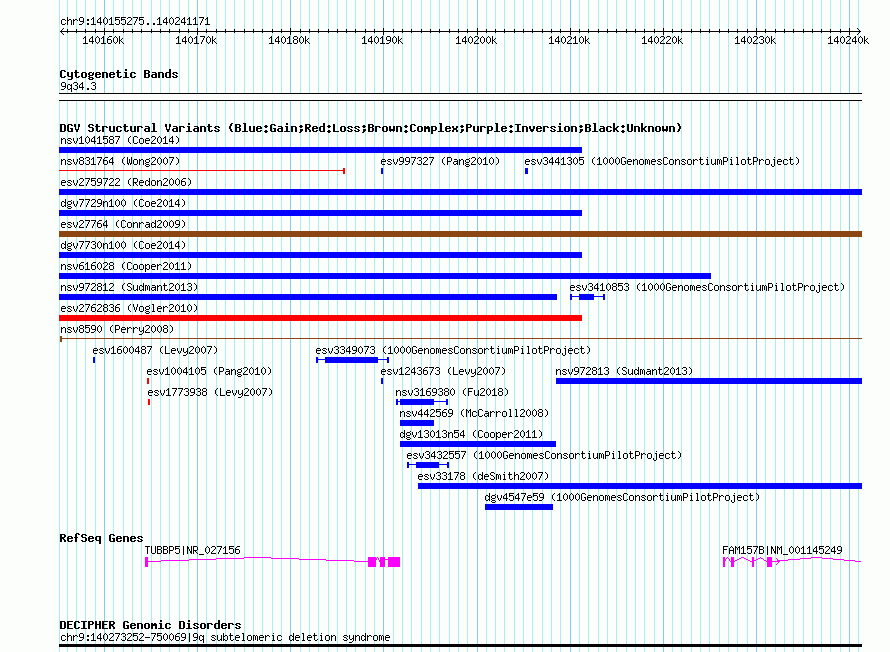
Task: Select the dgv7730n100 (Coe2014) variant bar
Action: 321,255
